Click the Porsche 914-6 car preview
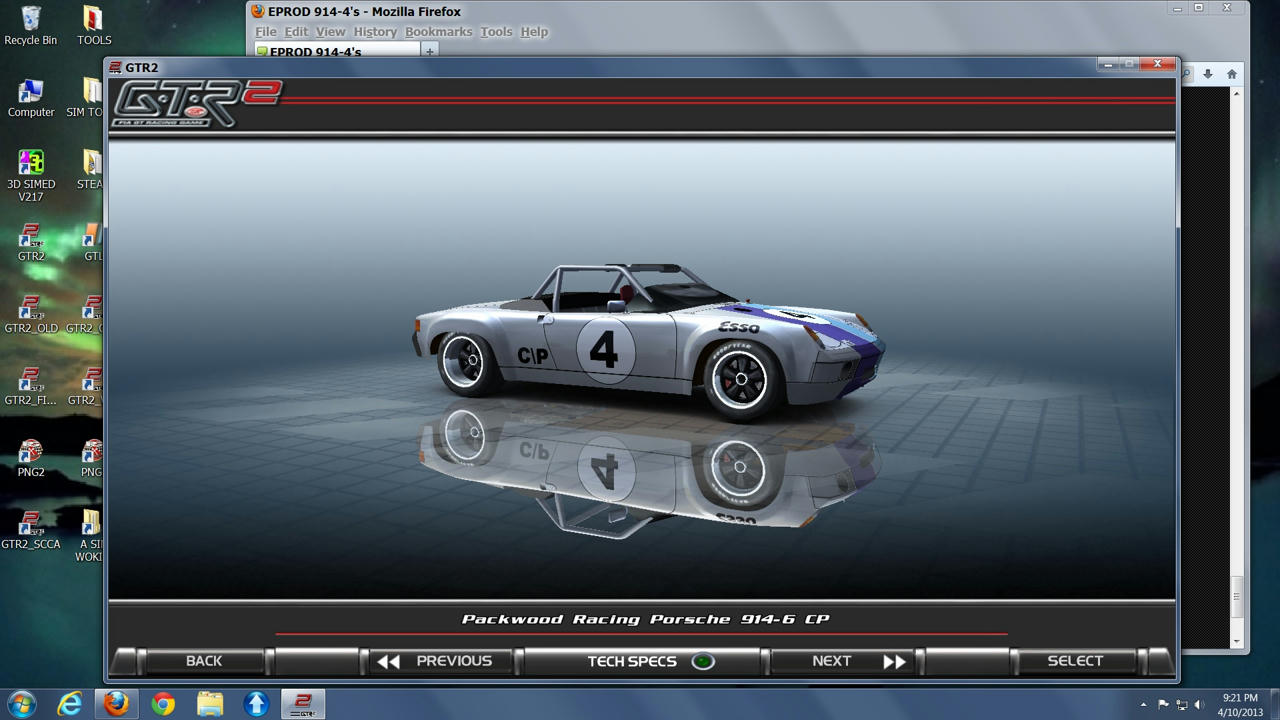The image size is (1280, 720). click(648, 342)
